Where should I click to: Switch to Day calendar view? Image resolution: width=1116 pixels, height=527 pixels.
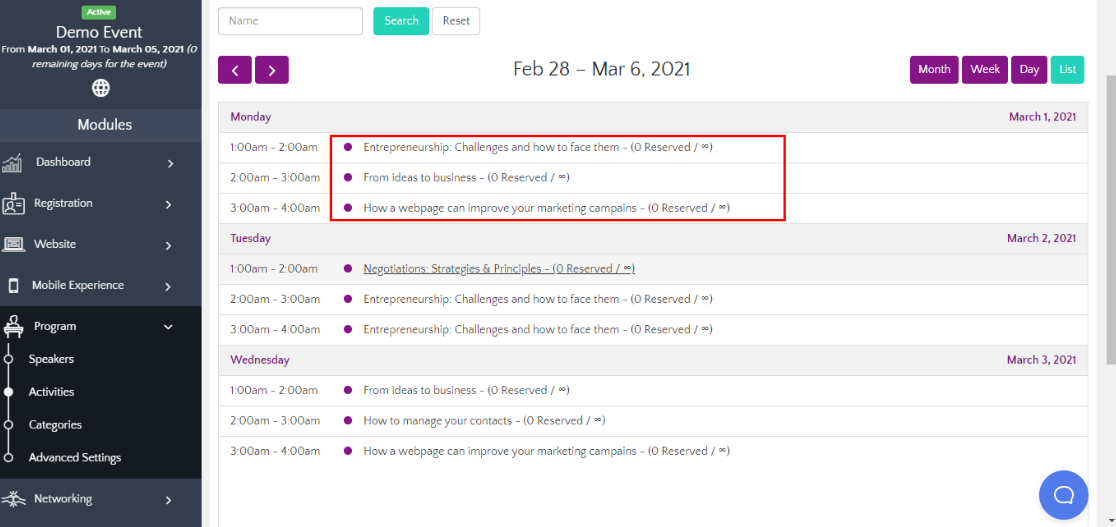point(1029,70)
